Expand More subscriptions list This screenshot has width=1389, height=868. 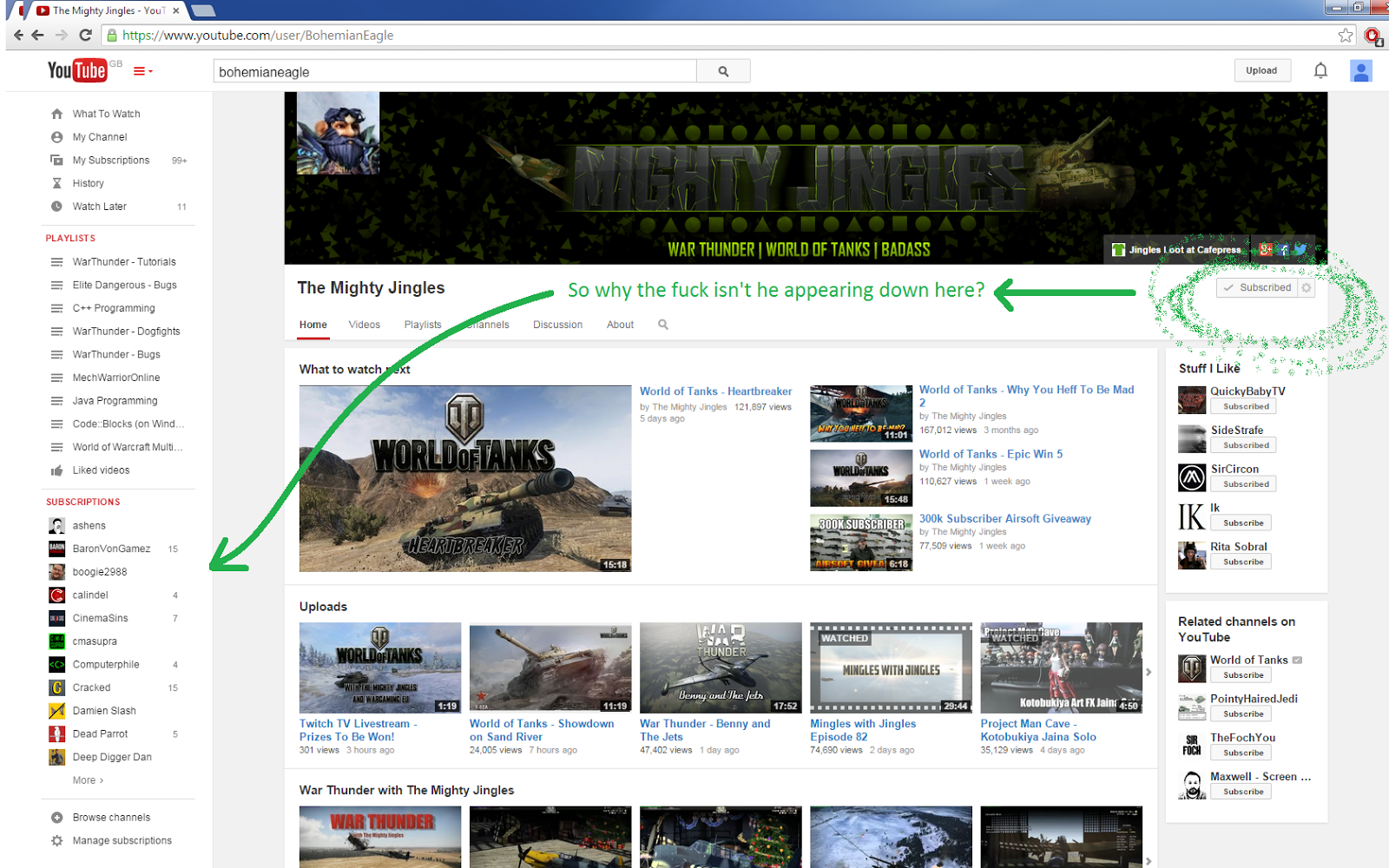click(x=88, y=780)
